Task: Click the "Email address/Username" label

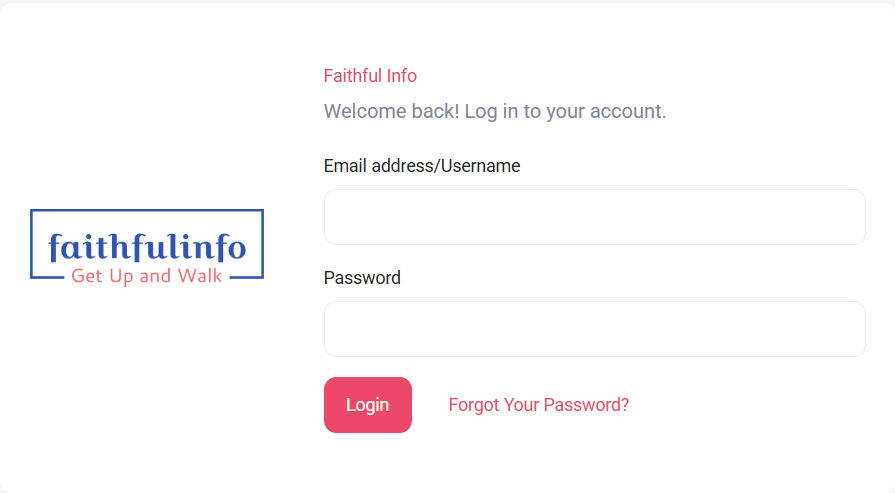Action: tap(422, 166)
